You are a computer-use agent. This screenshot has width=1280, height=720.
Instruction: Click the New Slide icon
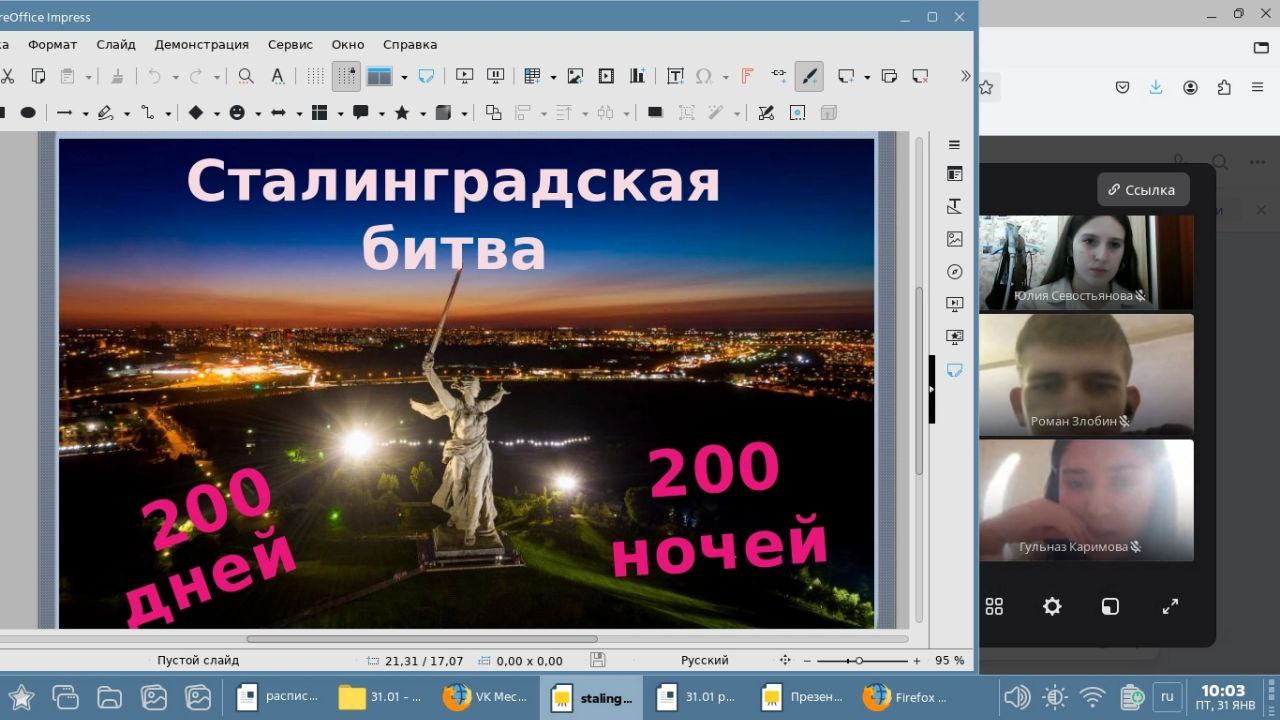(x=846, y=76)
